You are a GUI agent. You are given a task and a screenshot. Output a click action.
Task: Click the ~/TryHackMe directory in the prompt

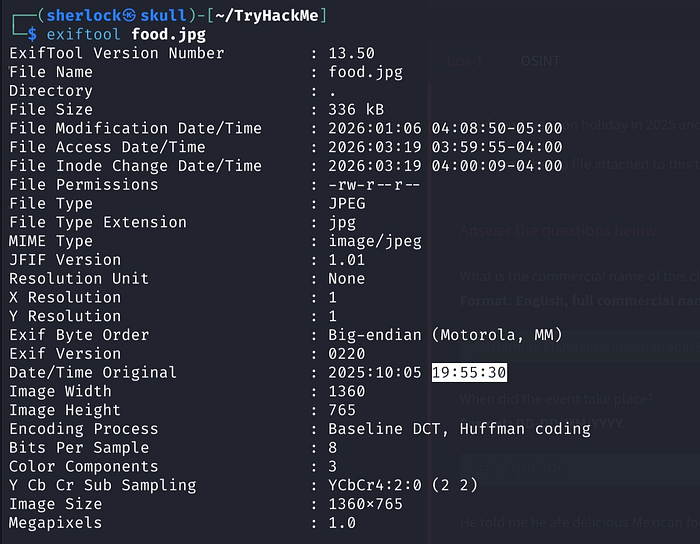(267, 16)
